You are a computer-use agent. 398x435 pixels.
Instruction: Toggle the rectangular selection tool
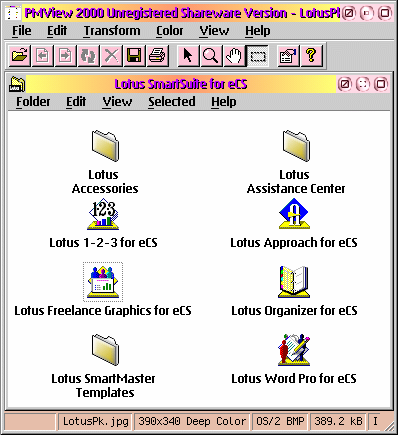pos(257,55)
